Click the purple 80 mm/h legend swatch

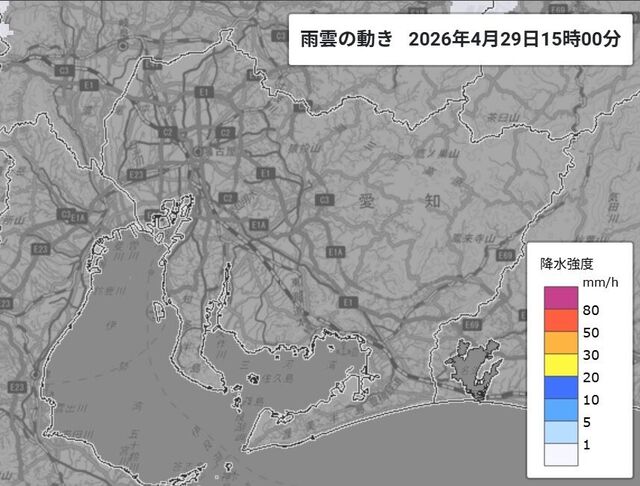561,298
